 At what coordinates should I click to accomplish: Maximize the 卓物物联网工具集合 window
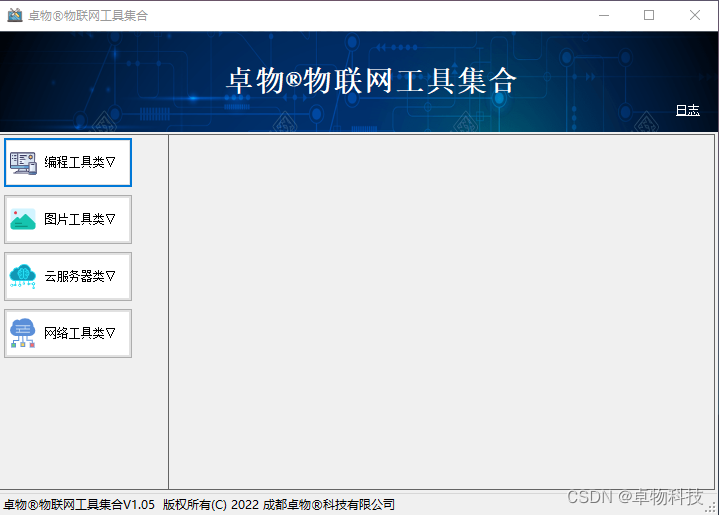pos(649,15)
